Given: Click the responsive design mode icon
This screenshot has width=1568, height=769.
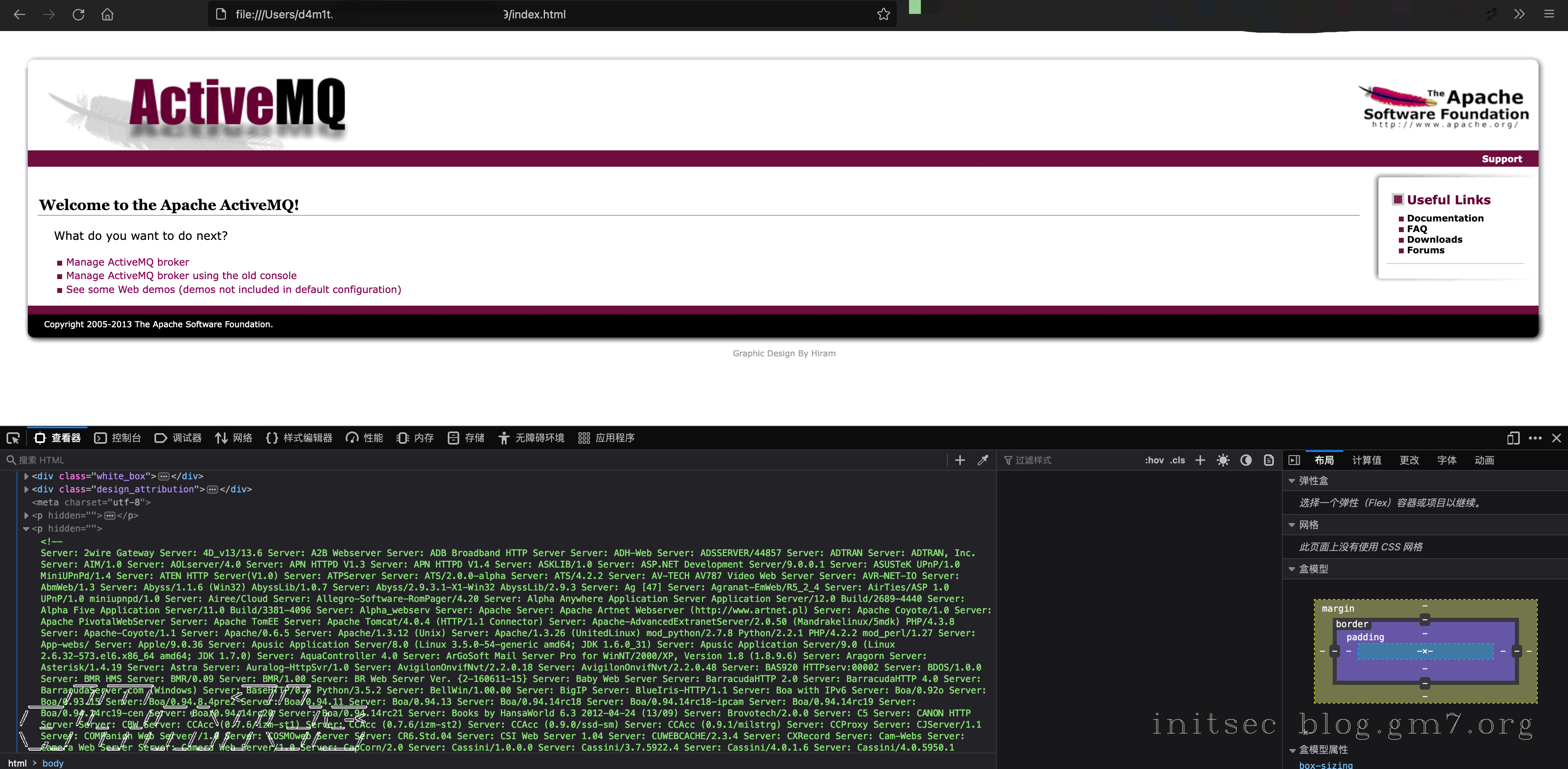Looking at the screenshot, I should (x=1513, y=438).
